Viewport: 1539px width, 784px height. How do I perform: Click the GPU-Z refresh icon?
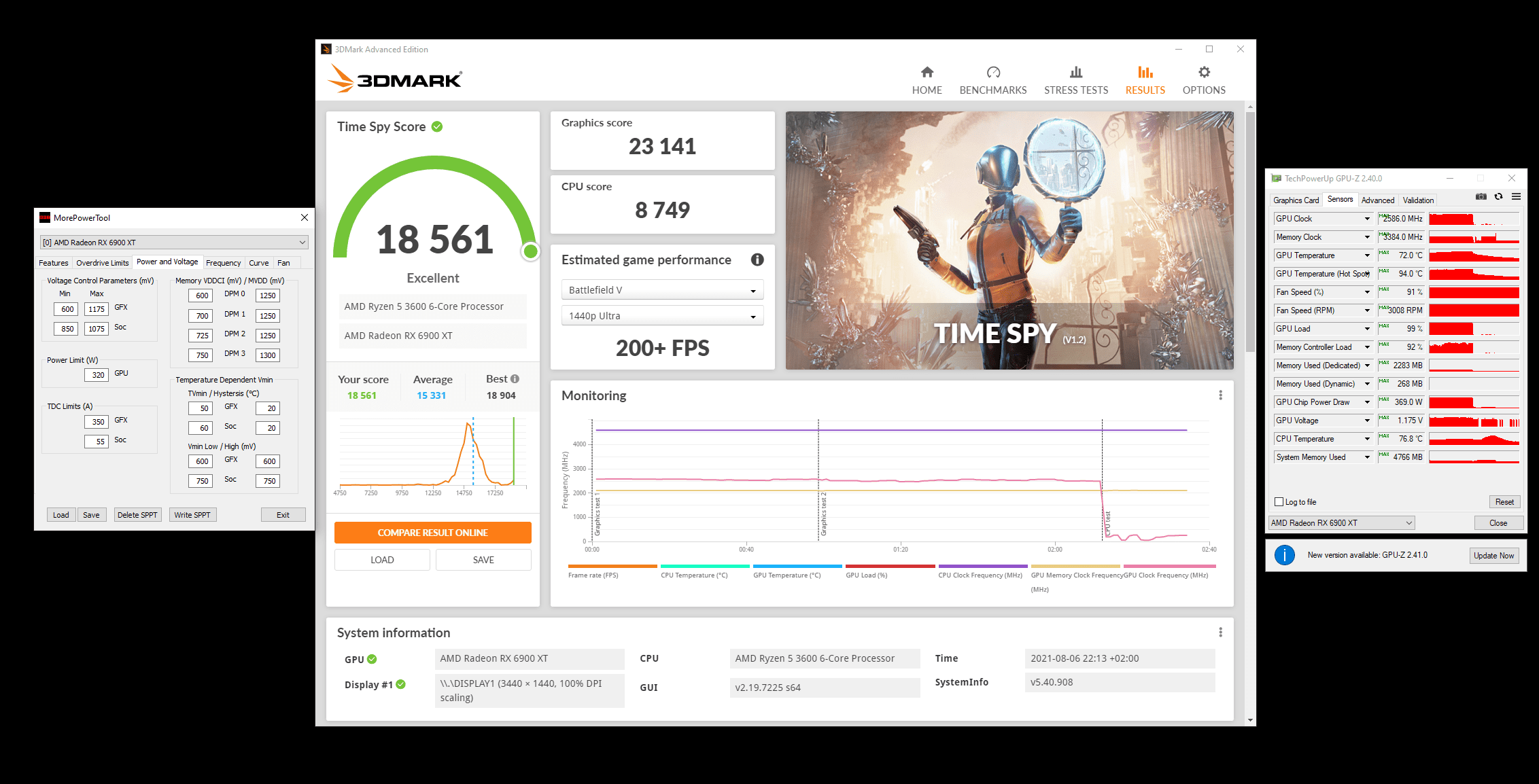point(1498,197)
